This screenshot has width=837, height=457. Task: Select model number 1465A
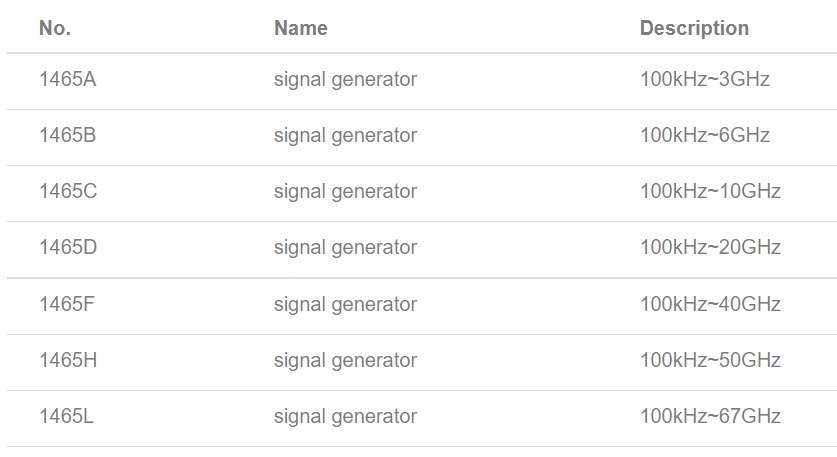click(x=68, y=79)
